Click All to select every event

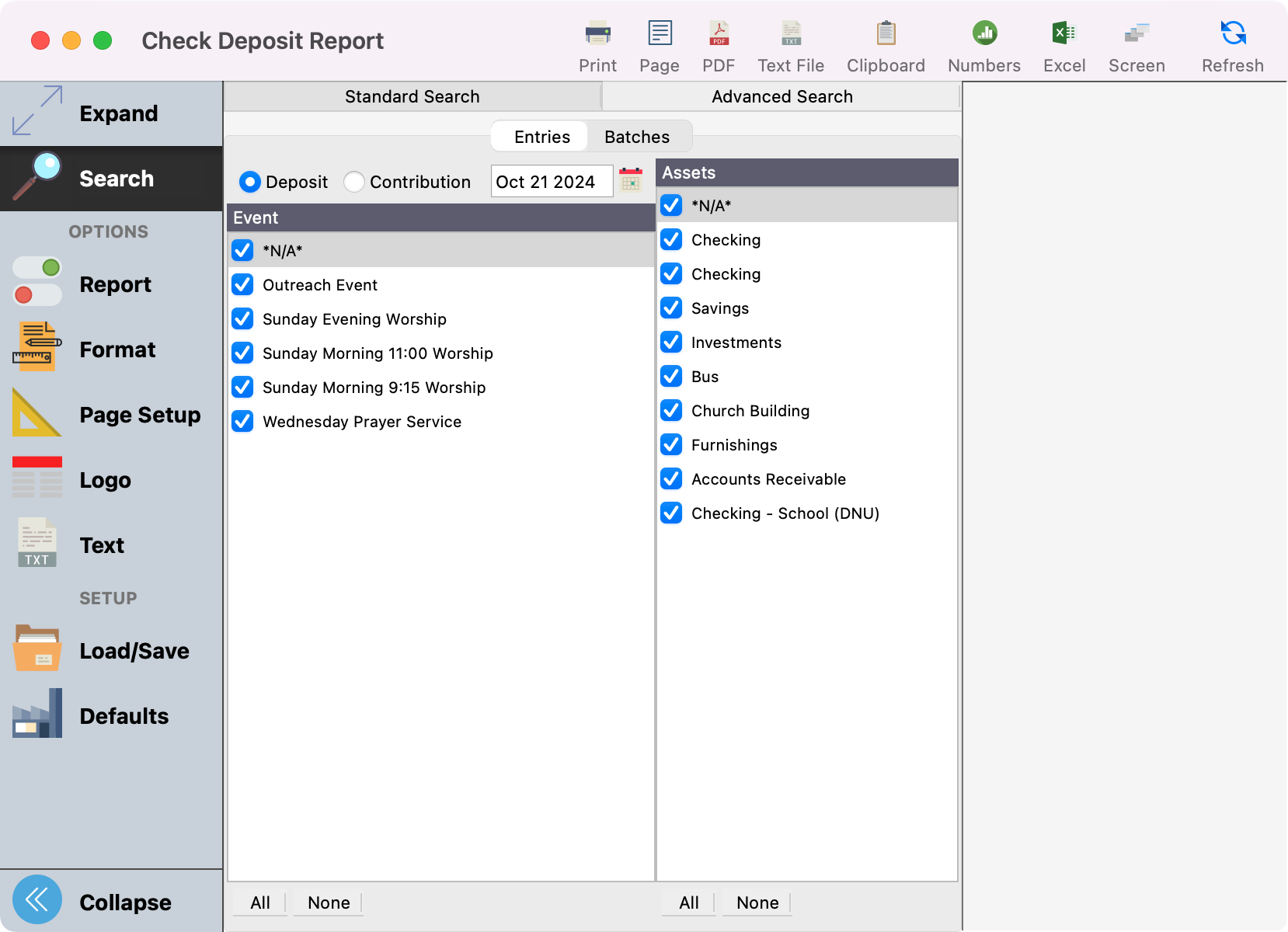click(x=259, y=902)
